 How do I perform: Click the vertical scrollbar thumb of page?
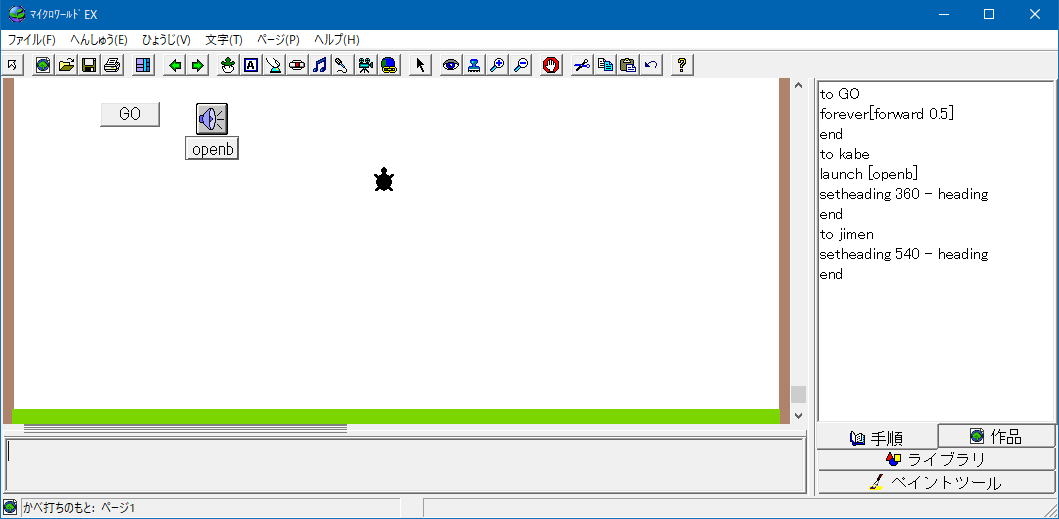[798, 394]
